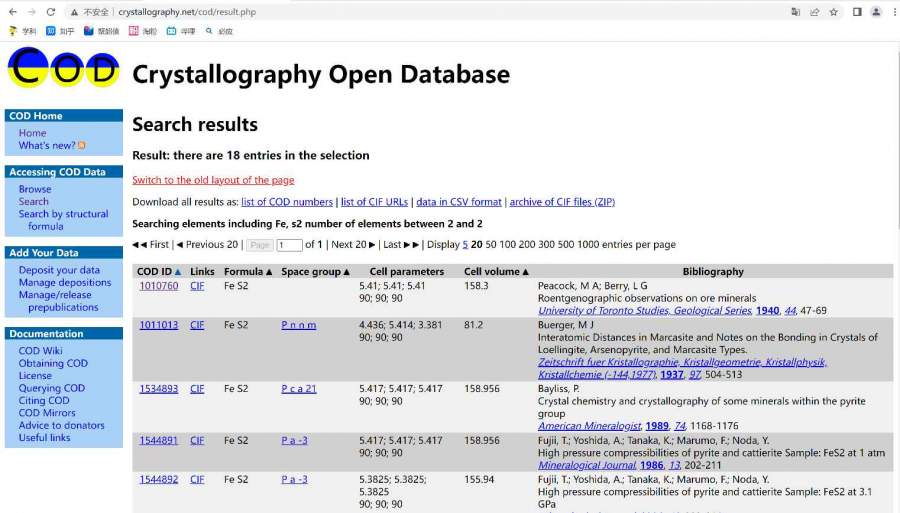Open Manage/release prepublications link
The width and height of the screenshot is (900, 513).
pos(58,301)
